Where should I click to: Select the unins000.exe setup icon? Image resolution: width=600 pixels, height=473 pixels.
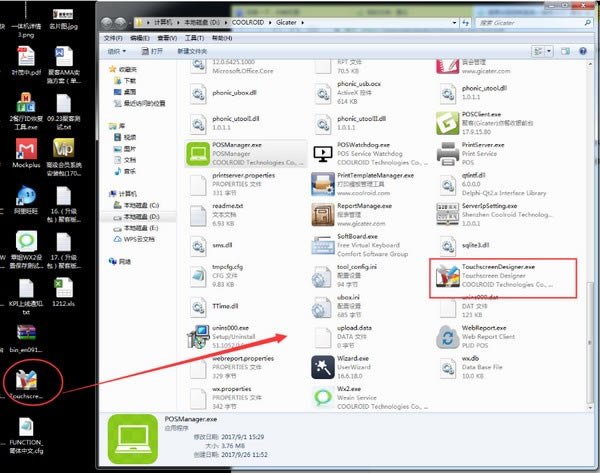pos(198,337)
